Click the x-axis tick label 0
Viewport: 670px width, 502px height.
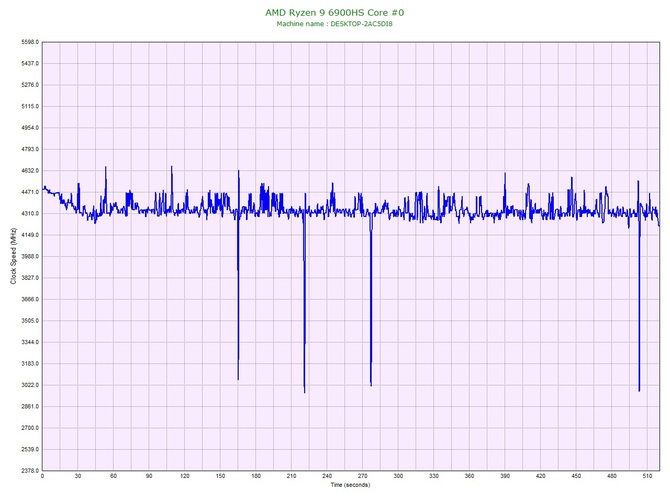click(42, 476)
